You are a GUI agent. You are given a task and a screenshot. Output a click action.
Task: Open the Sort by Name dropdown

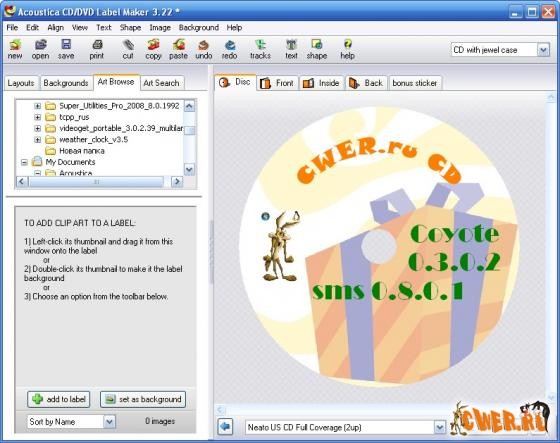[109, 422]
